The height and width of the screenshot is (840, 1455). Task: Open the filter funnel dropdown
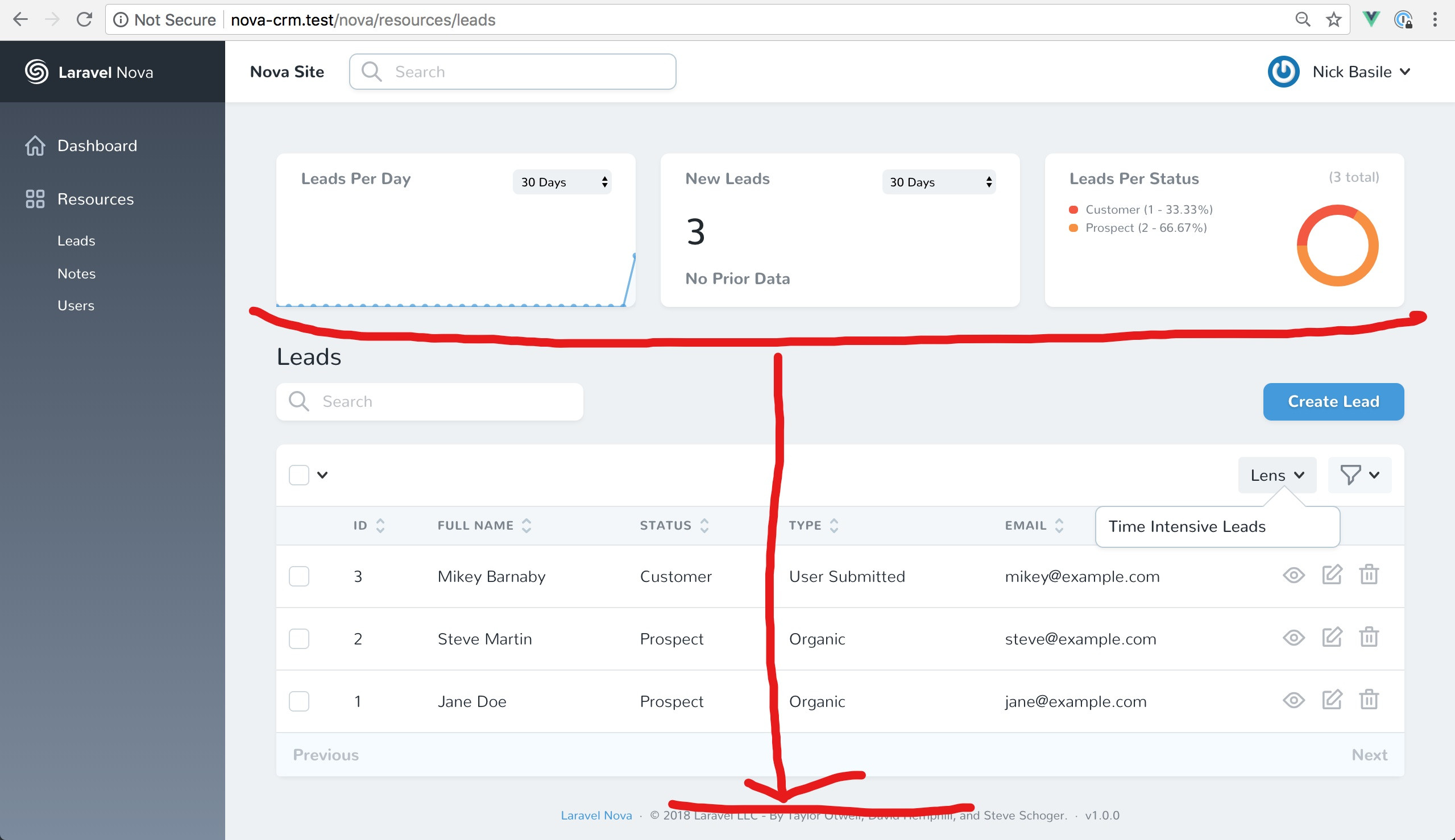tap(1359, 475)
